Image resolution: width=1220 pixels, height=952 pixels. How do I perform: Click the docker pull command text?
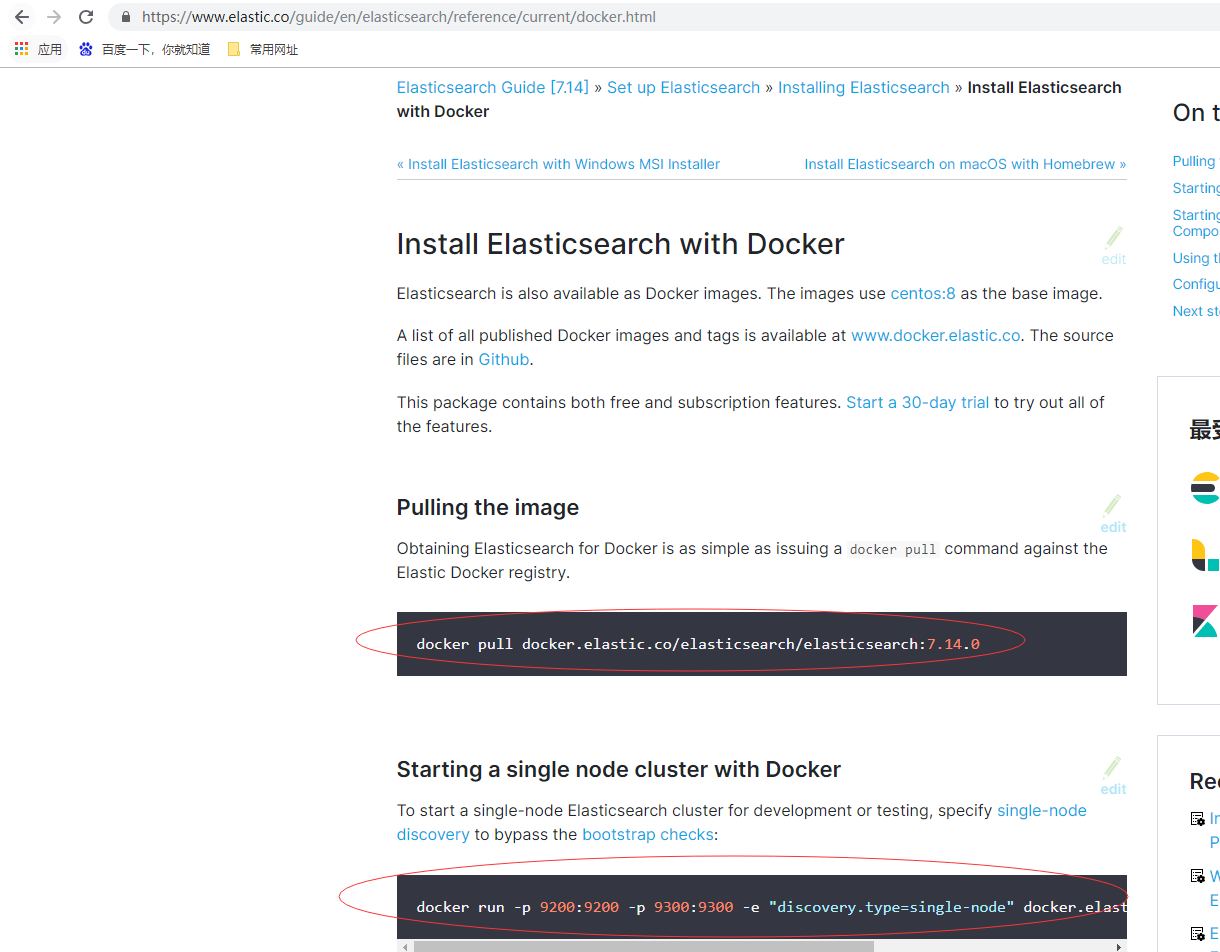(x=698, y=644)
